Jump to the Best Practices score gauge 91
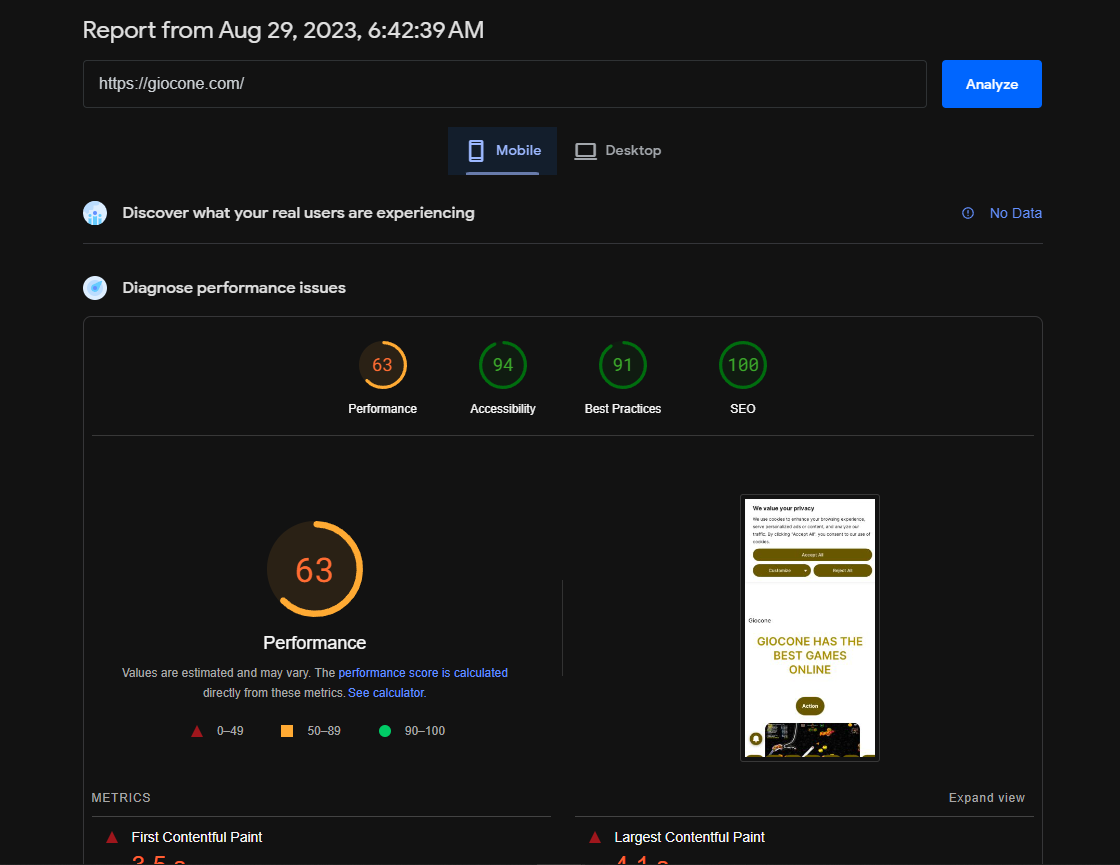Screen dimensions: 1120x865 (623, 365)
